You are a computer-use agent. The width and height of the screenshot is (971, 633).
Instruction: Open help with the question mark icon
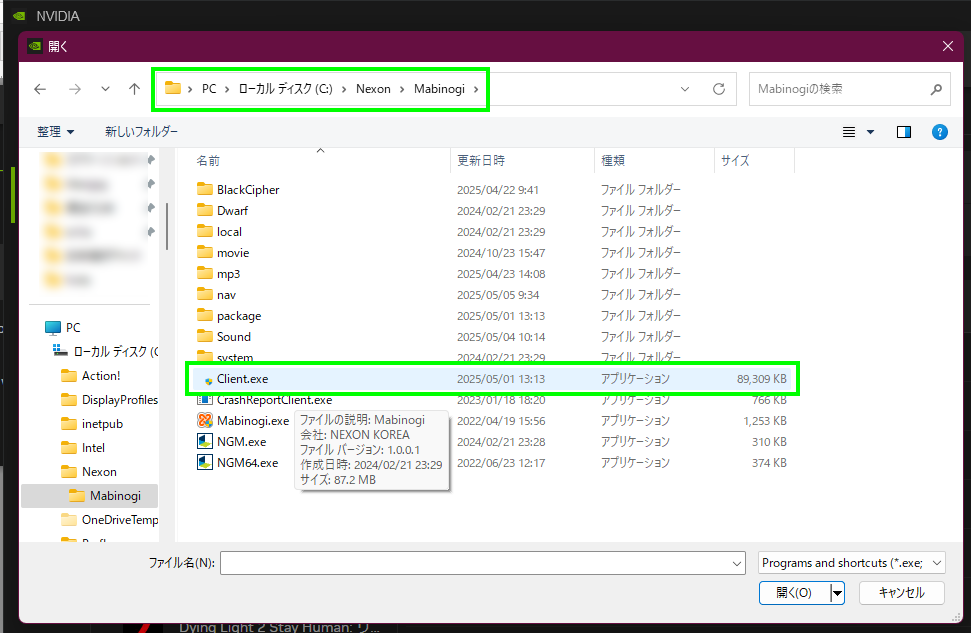(939, 132)
